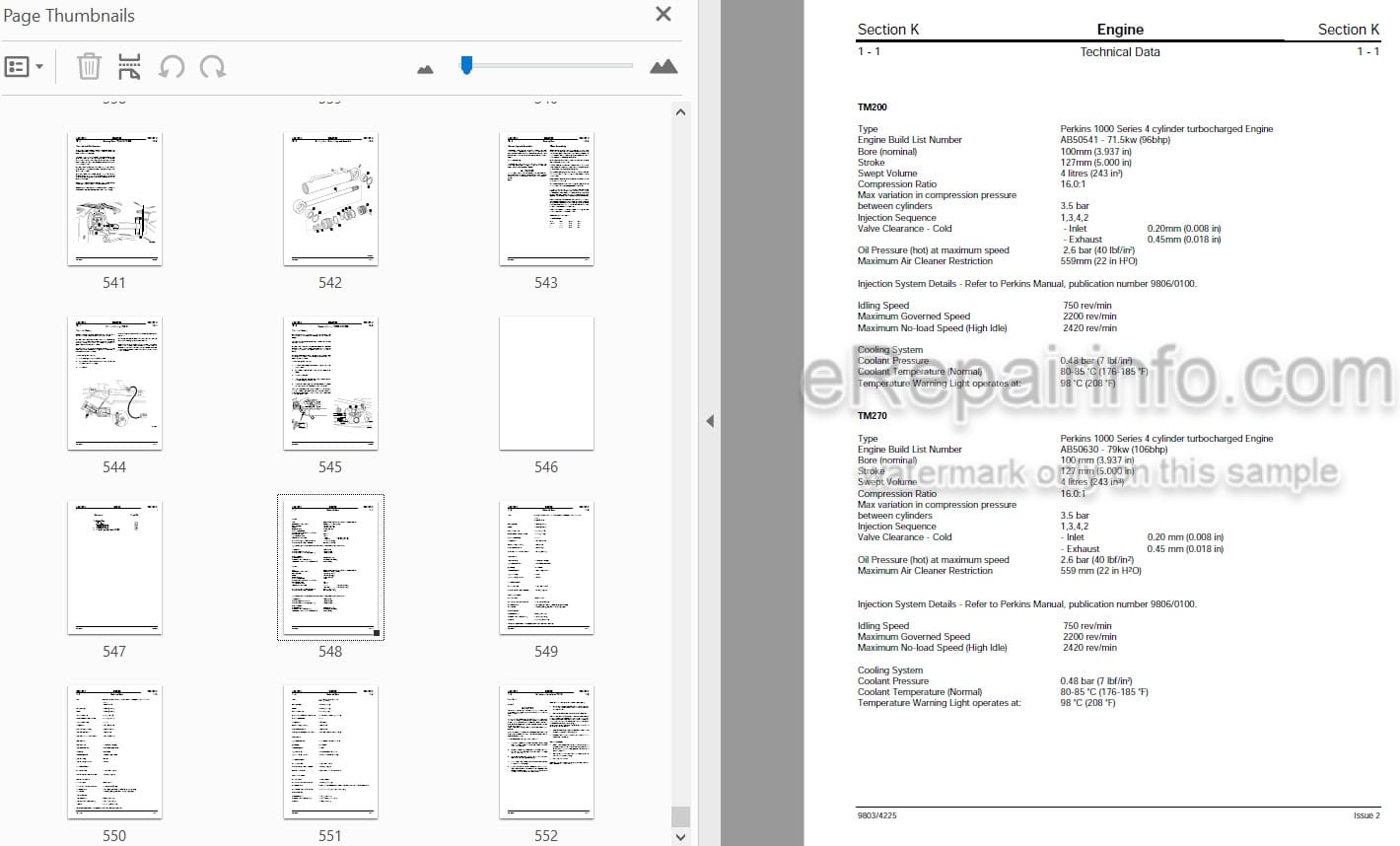Click the 'Engine' page header
Image resolution: width=1400 pixels, height=846 pixels.
pyautogui.click(x=1120, y=30)
